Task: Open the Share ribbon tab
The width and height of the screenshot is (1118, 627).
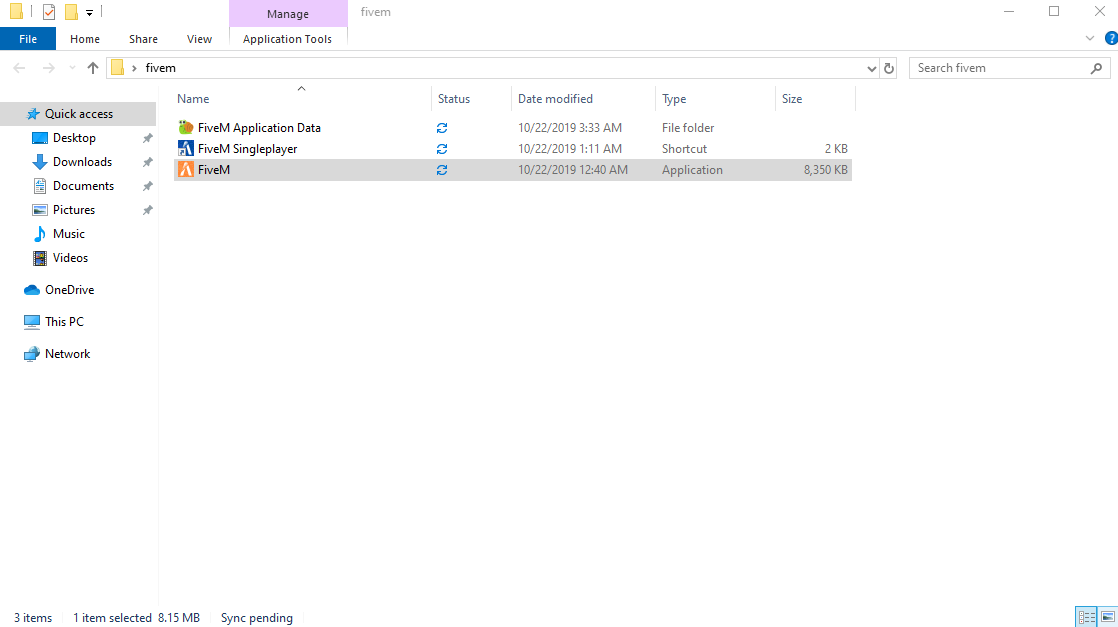Action: coord(143,39)
